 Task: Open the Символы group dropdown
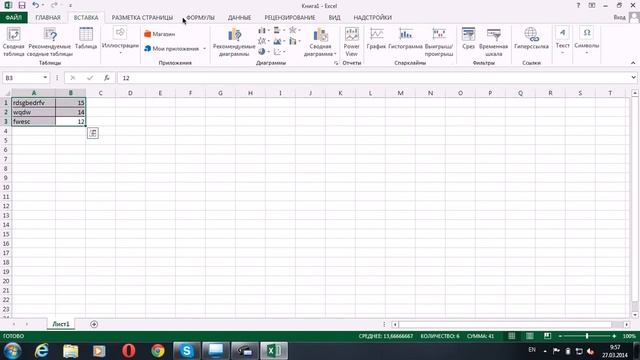587,41
